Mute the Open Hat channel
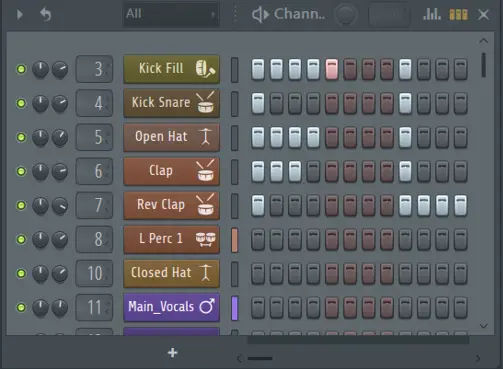This screenshot has width=503, height=369. (x=21, y=137)
